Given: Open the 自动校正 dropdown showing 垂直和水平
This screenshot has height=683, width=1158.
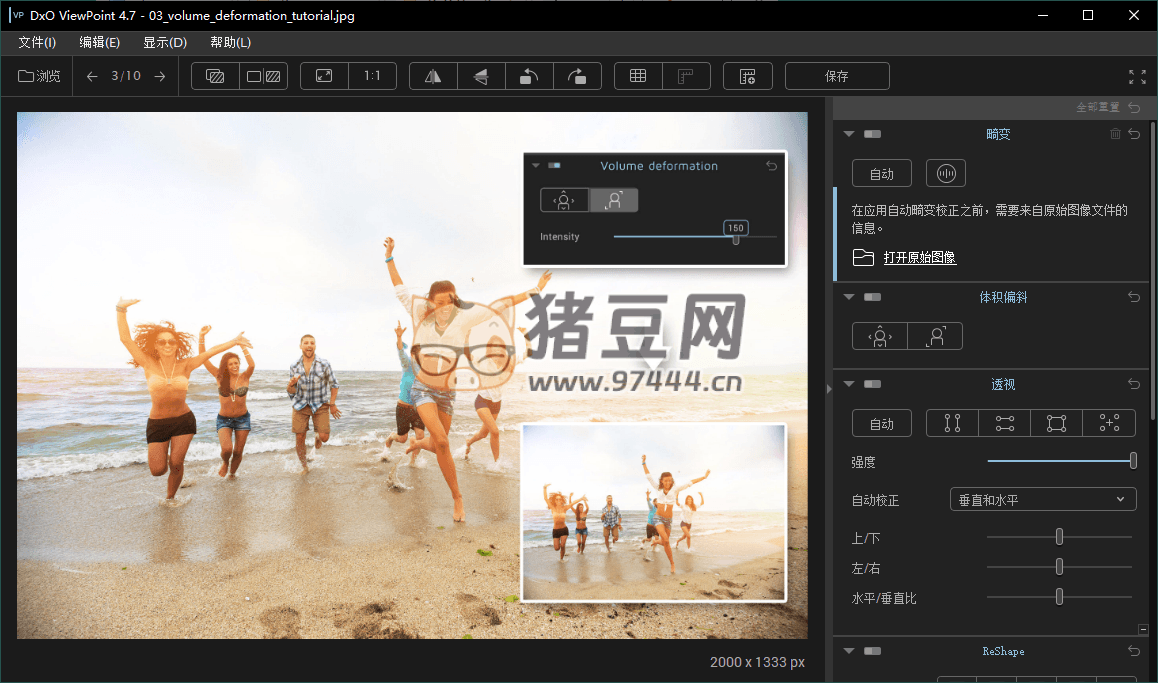Looking at the screenshot, I should 1042,499.
